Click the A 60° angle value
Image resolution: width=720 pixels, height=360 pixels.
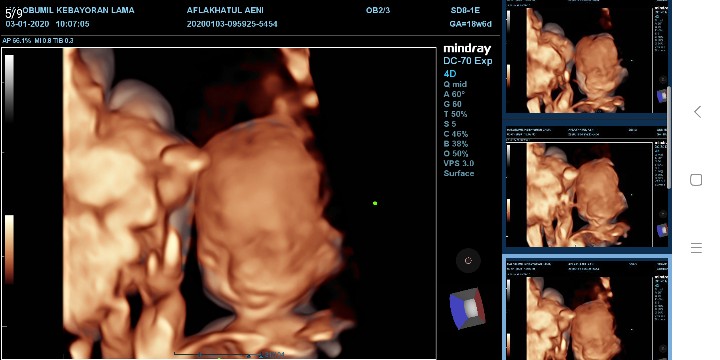pos(454,94)
